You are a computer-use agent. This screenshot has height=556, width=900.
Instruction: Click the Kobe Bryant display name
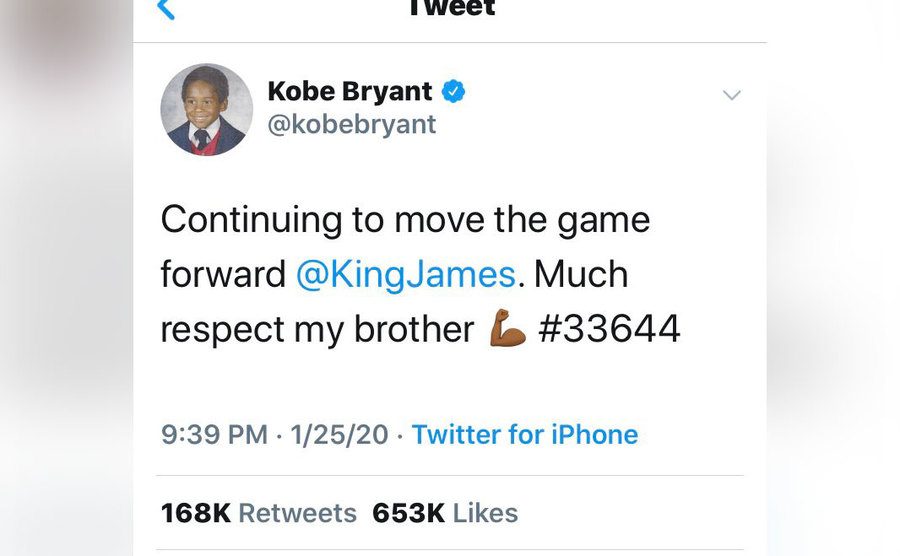coord(350,92)
